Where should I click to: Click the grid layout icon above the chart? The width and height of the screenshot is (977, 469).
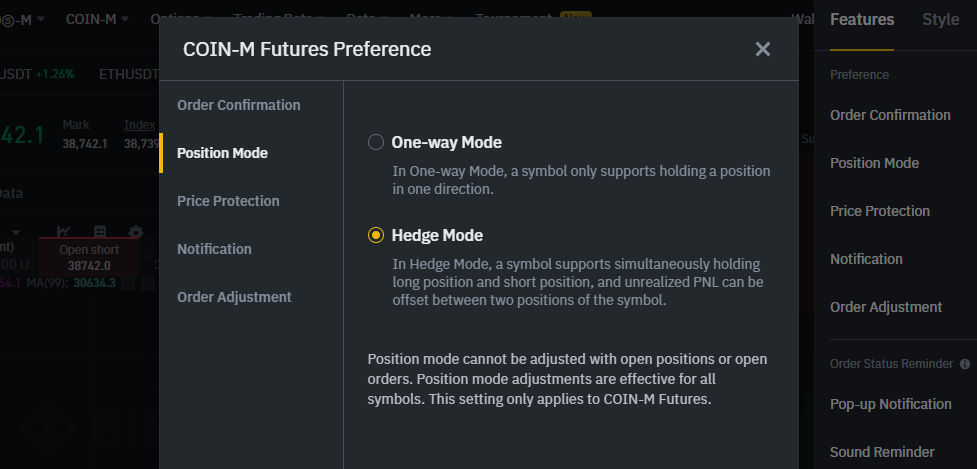100,232
